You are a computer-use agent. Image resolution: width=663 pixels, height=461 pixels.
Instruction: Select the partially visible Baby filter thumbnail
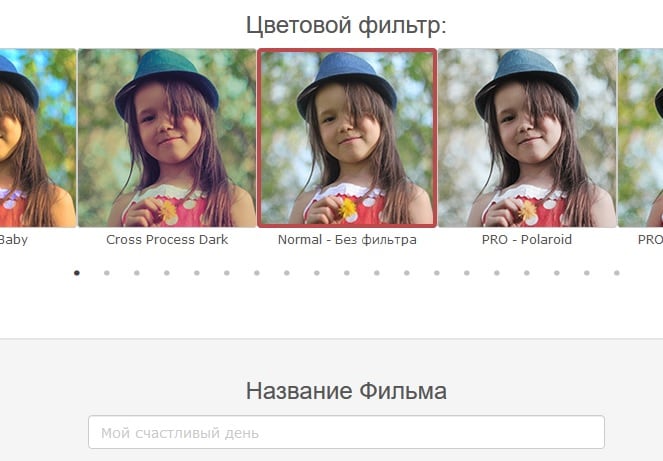point(38,138)
